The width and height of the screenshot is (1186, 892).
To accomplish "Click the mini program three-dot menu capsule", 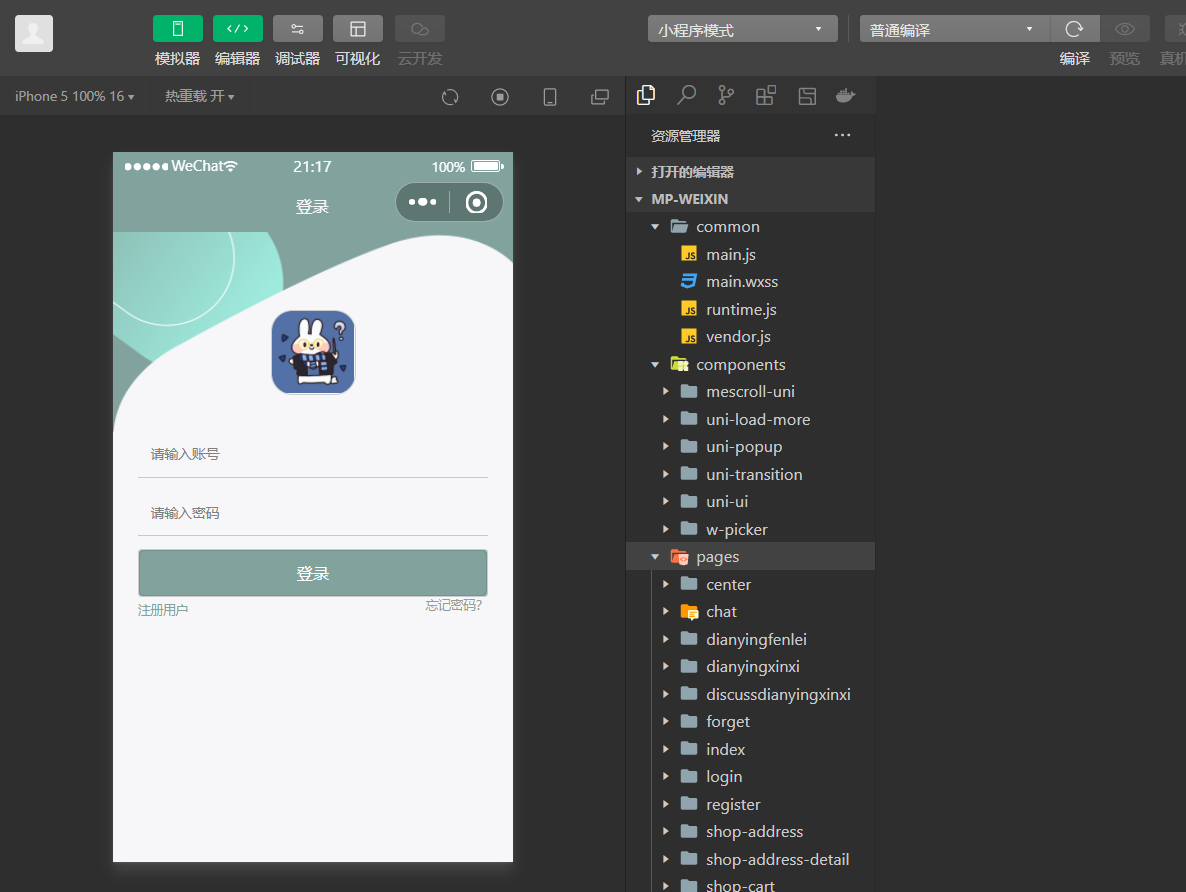I will pos(422,202).
